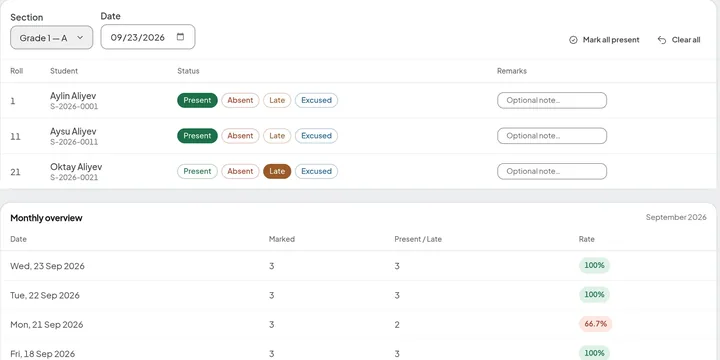Screen dimensions: 720x360
Task: Mark Aylin Aliyev as Late
Action: pos(277,100)
